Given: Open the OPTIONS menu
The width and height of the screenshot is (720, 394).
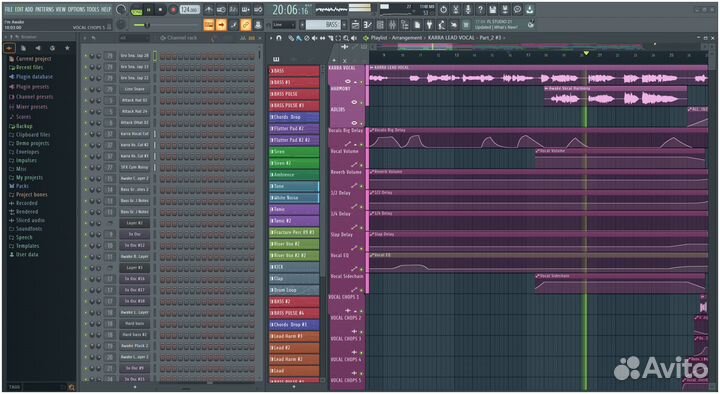Looking at the screenshot, I should [76, 9].
